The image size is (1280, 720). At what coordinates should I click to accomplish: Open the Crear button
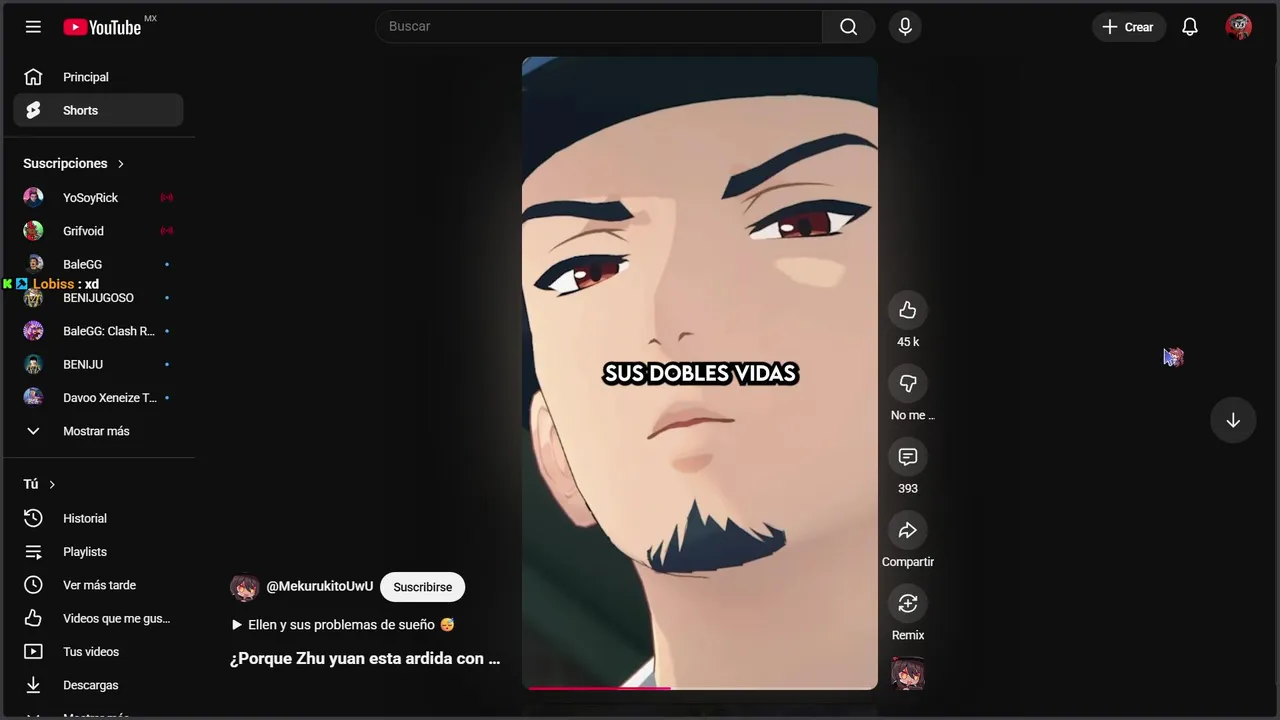tap(1128, 27)
